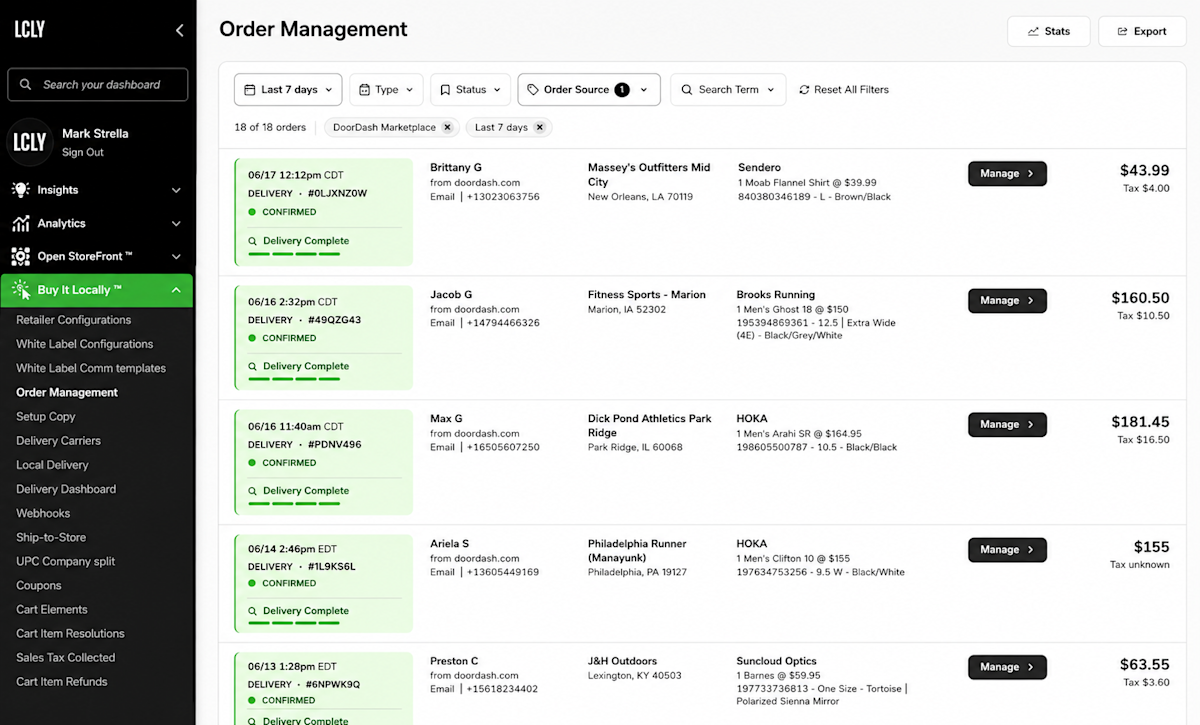This screenshot has height=725, width=1200.
Task: Open Delivery Dashboard page
Action: pyautogui.click(x=66, y=489)
